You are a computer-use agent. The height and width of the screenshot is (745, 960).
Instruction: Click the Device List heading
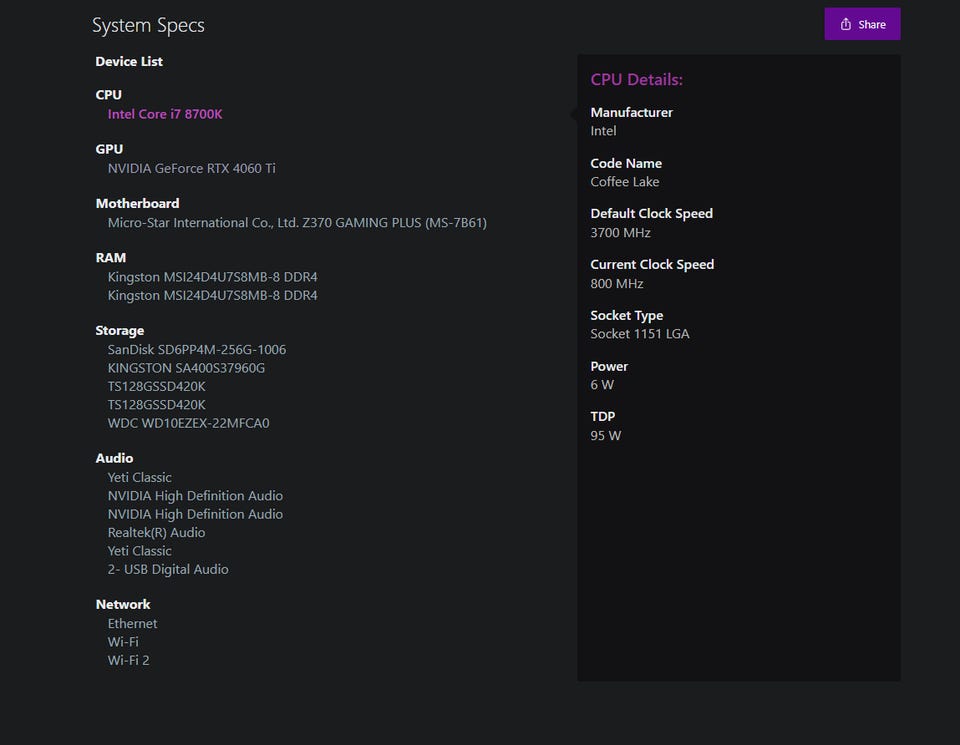point(129,61)
